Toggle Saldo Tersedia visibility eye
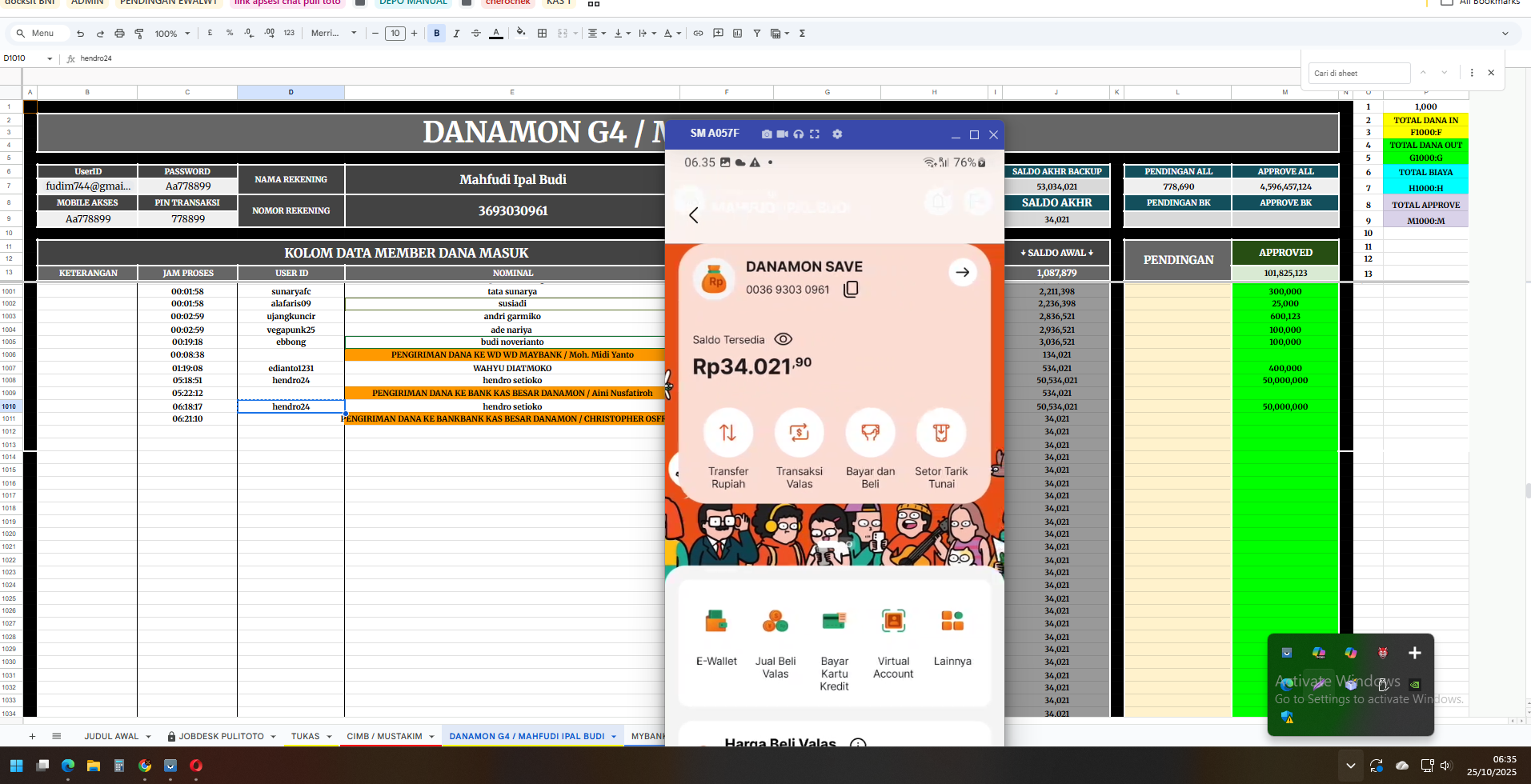 pos(784,339)
